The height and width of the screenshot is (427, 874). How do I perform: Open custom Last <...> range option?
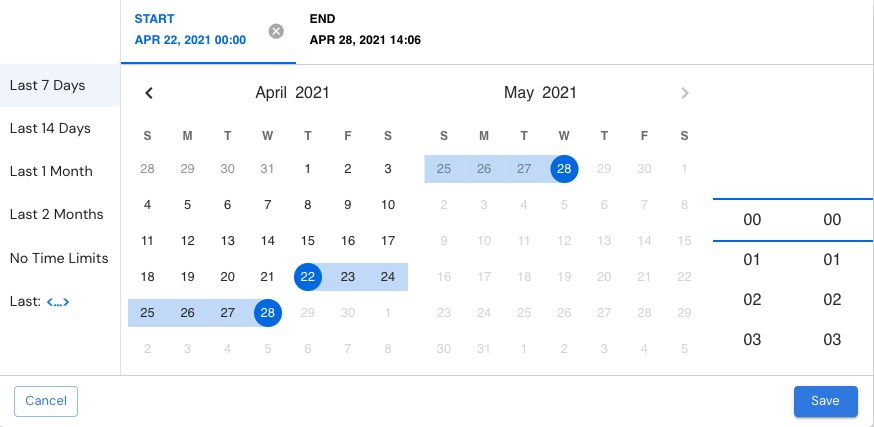pyautogui.click(x=58, y=302)
